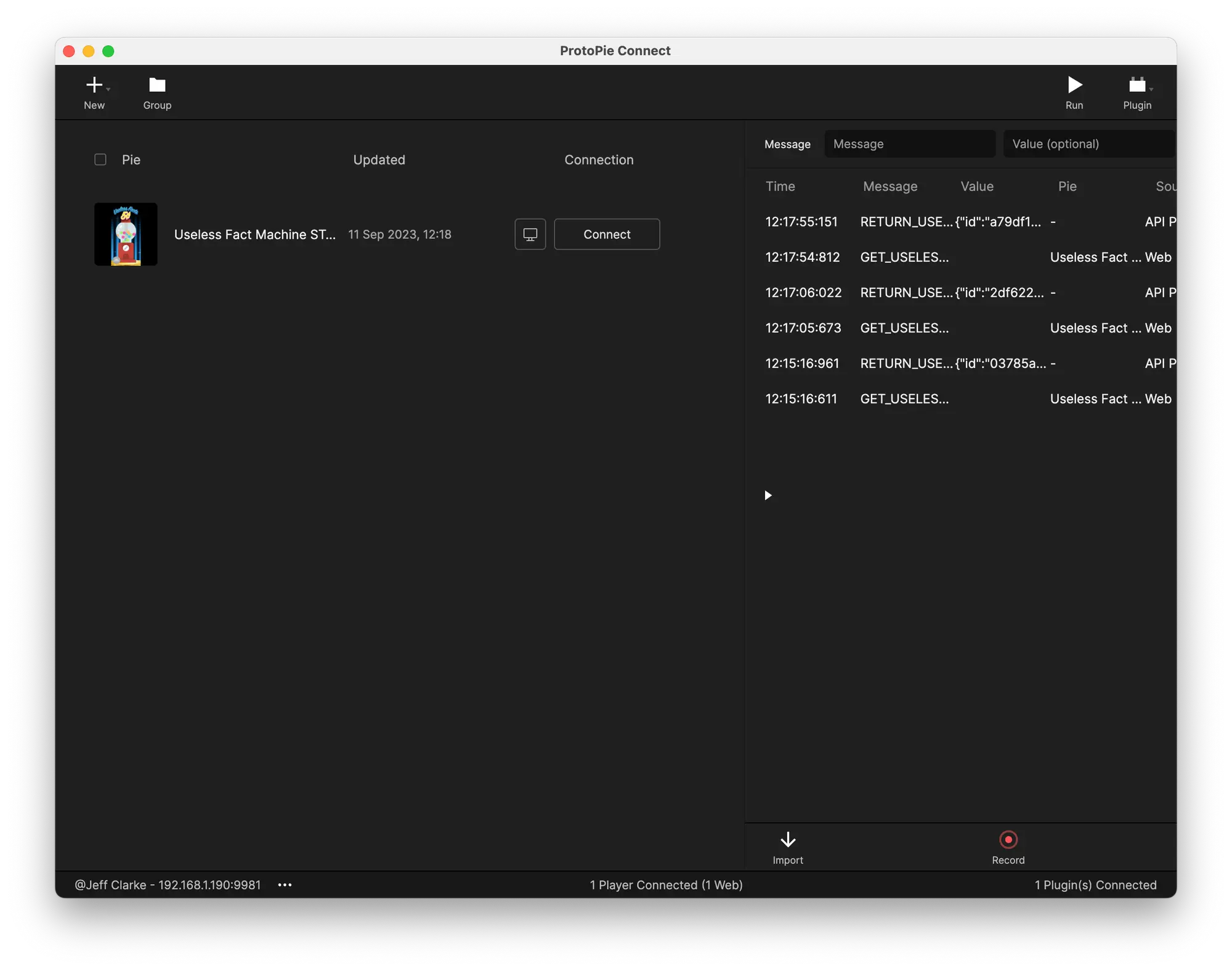The width and height of the screenshot is (1232, 971).
Task: Open the New button dropdown arrow
Action: 108,89
